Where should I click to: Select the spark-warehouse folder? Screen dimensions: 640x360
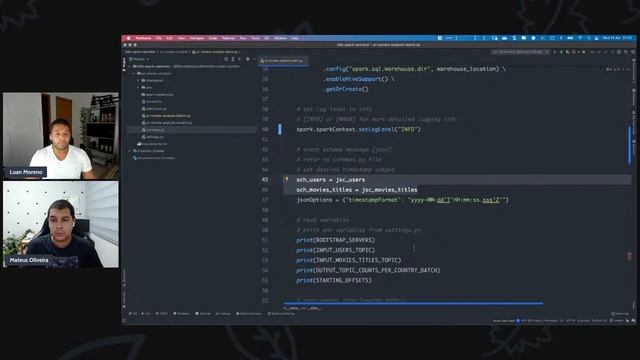157,95
